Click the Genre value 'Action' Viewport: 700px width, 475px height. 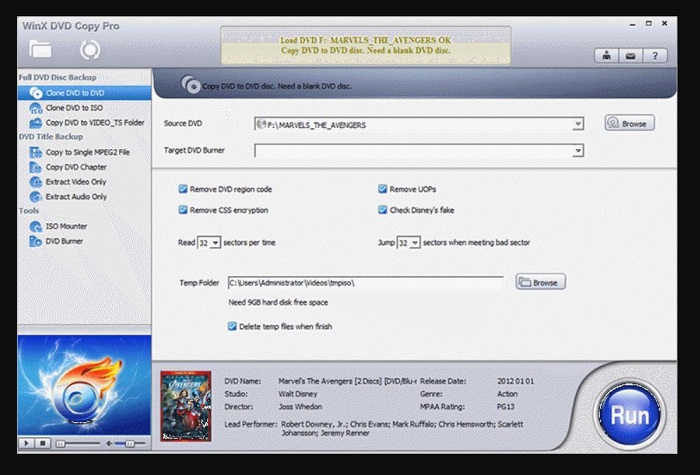click(x=507, y=394)
